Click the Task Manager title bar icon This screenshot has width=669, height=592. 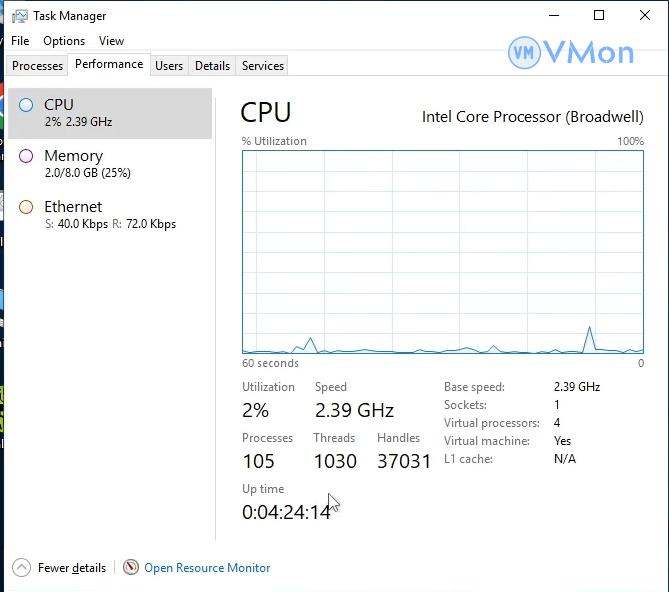pyautogui.click(x=20, y=16)
